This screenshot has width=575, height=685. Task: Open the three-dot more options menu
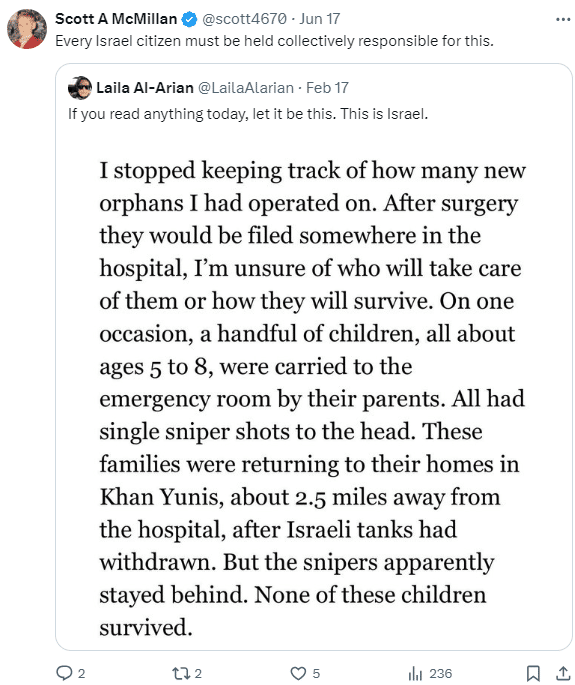563,20
